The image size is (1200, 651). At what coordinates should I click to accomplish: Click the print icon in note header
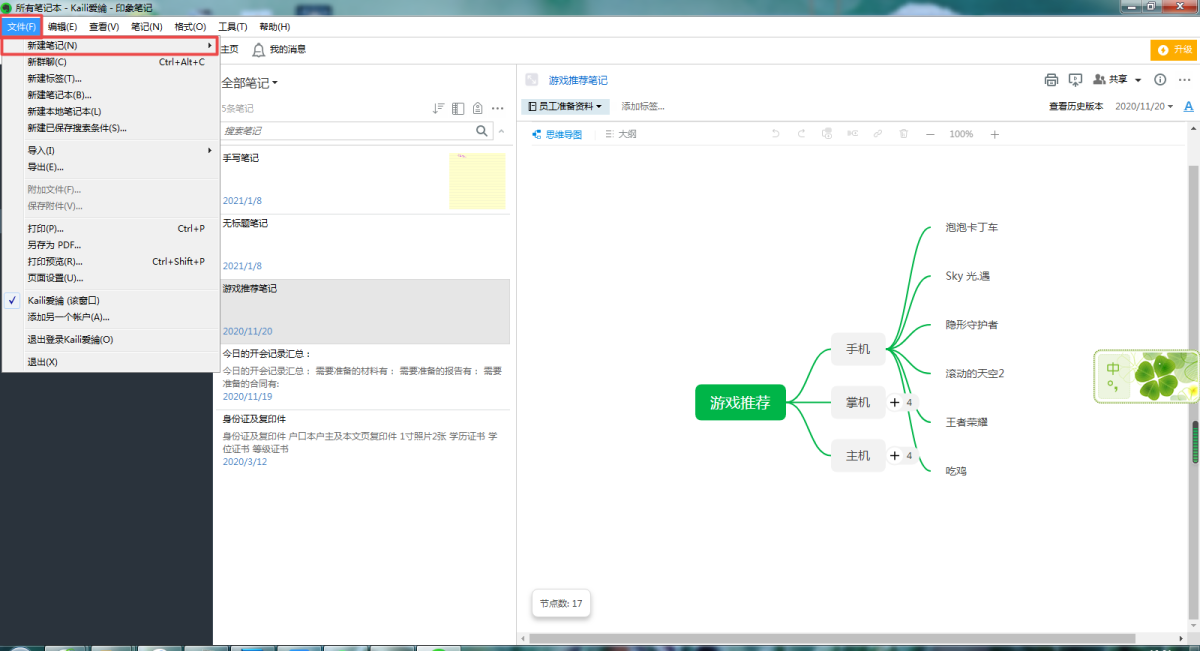point(1051,80)
